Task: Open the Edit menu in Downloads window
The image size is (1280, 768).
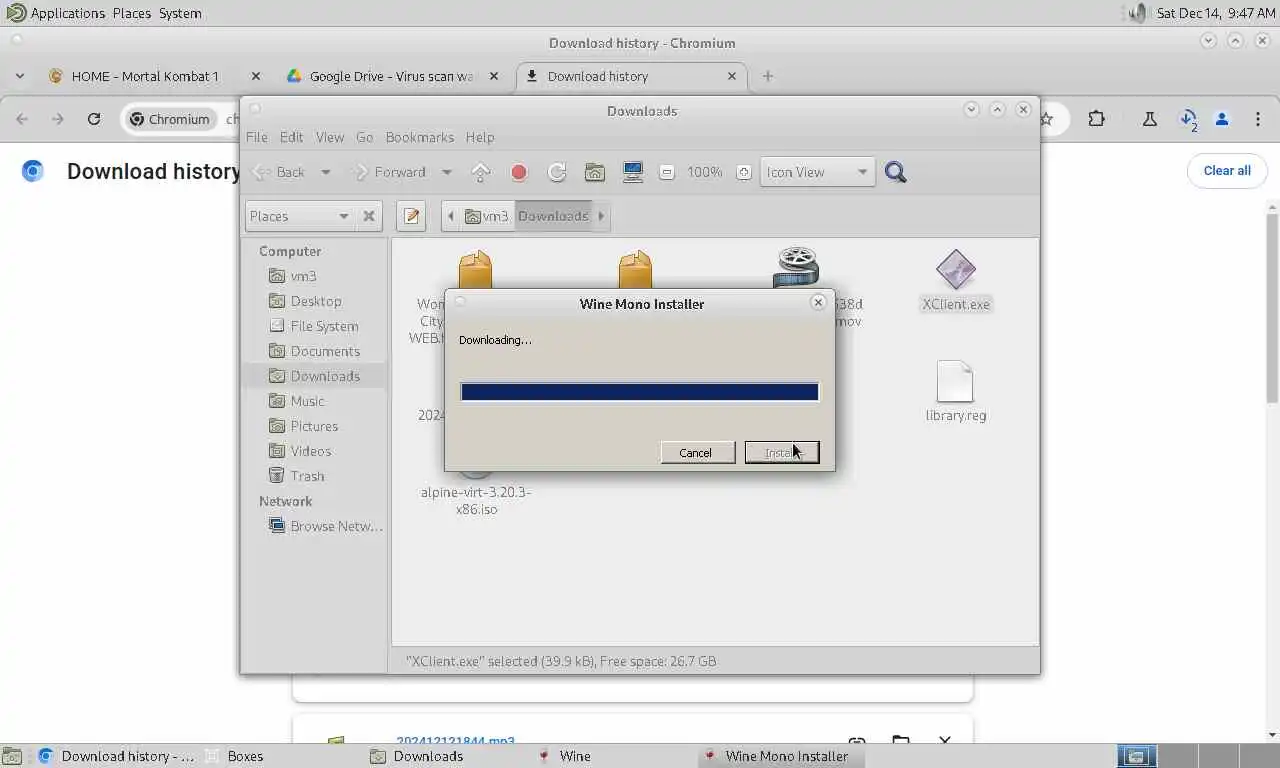Action: pos(291,137)
